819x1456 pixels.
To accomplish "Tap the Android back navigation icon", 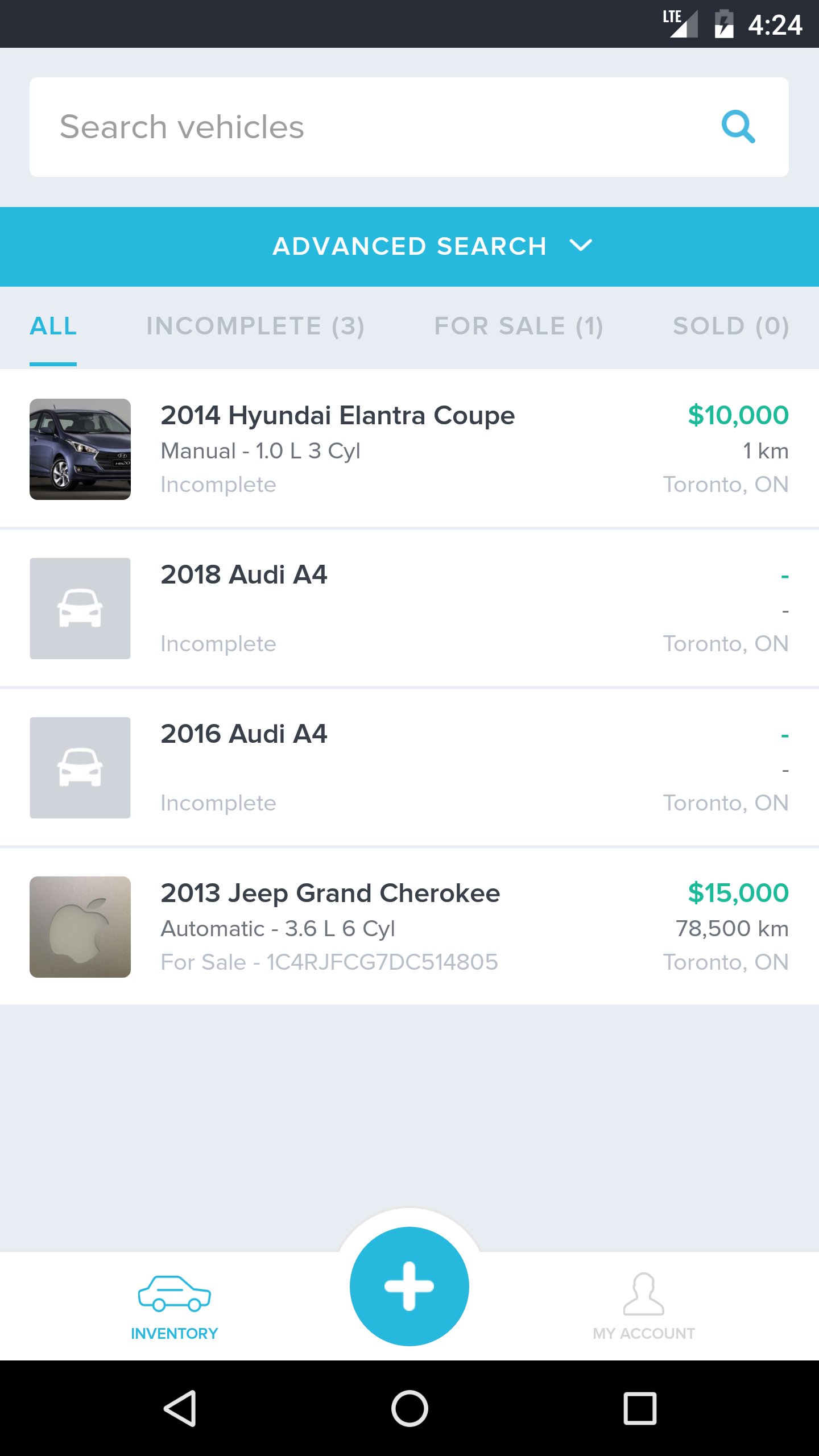I will [180, 1408].
